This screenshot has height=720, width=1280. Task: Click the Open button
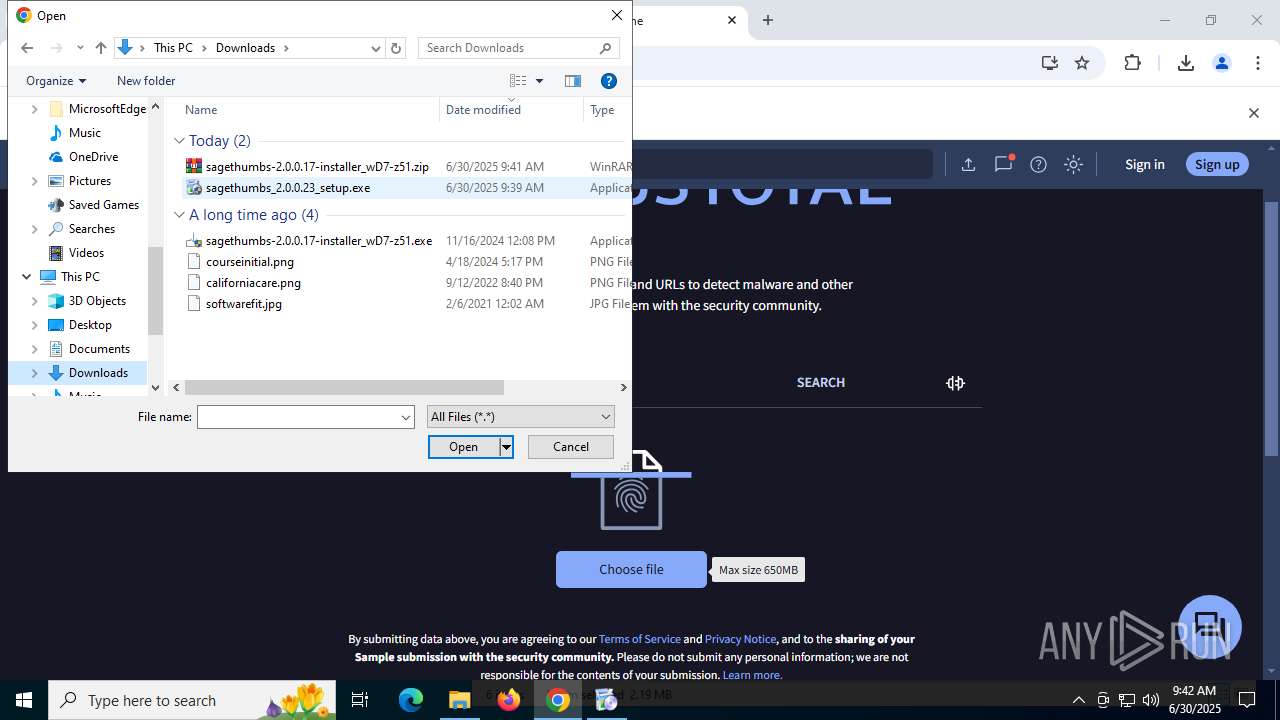[x=464, y=447]
